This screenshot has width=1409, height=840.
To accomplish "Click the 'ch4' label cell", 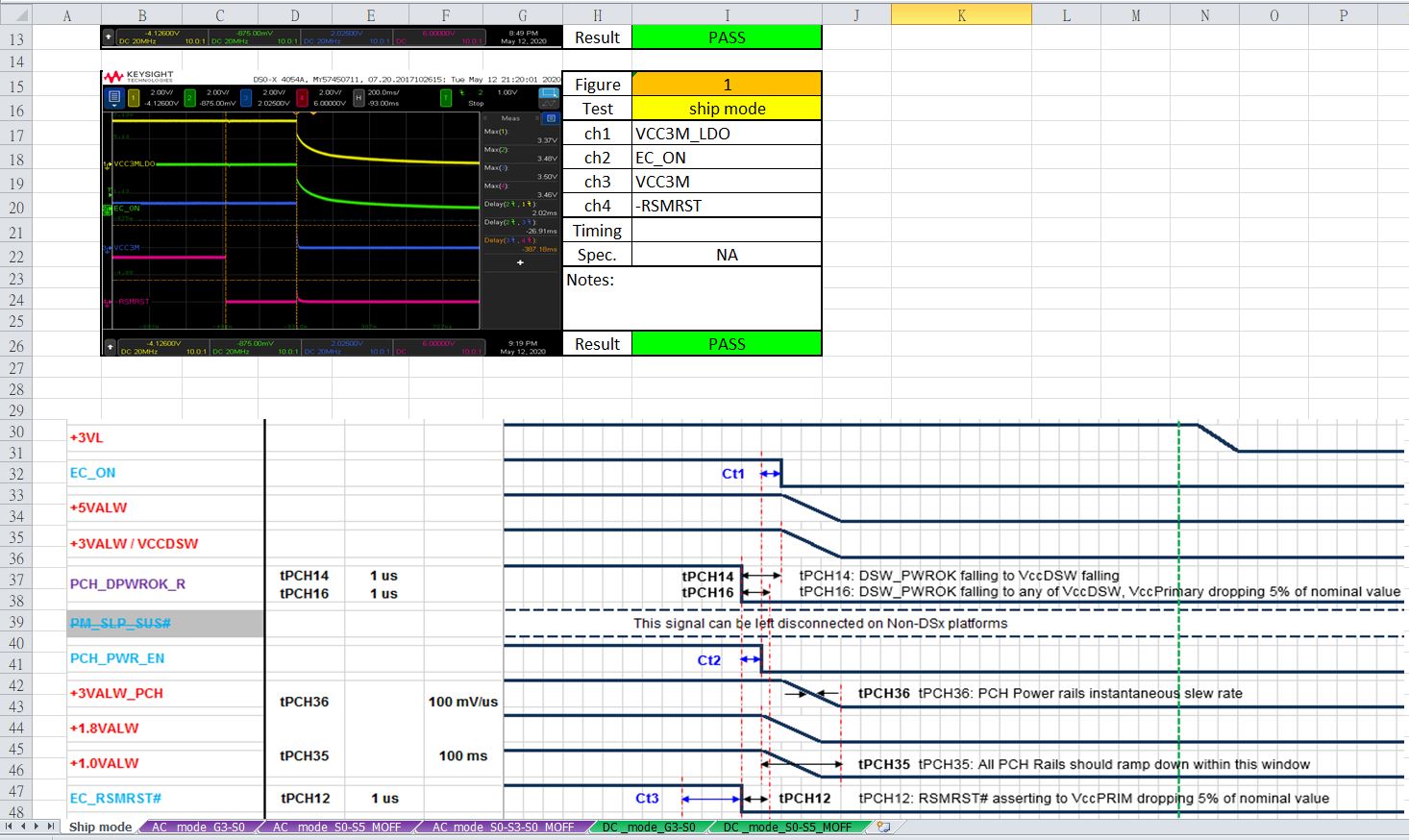I will tap(597, 206).
